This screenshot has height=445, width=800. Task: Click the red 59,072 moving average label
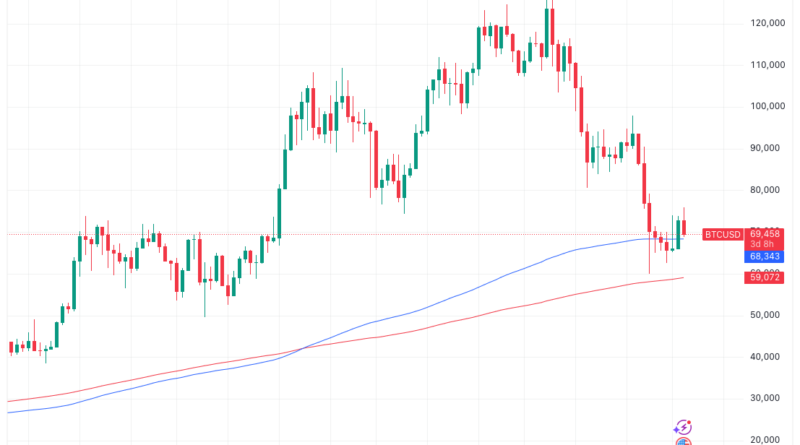pyautogui.click(x=765, y=277)
